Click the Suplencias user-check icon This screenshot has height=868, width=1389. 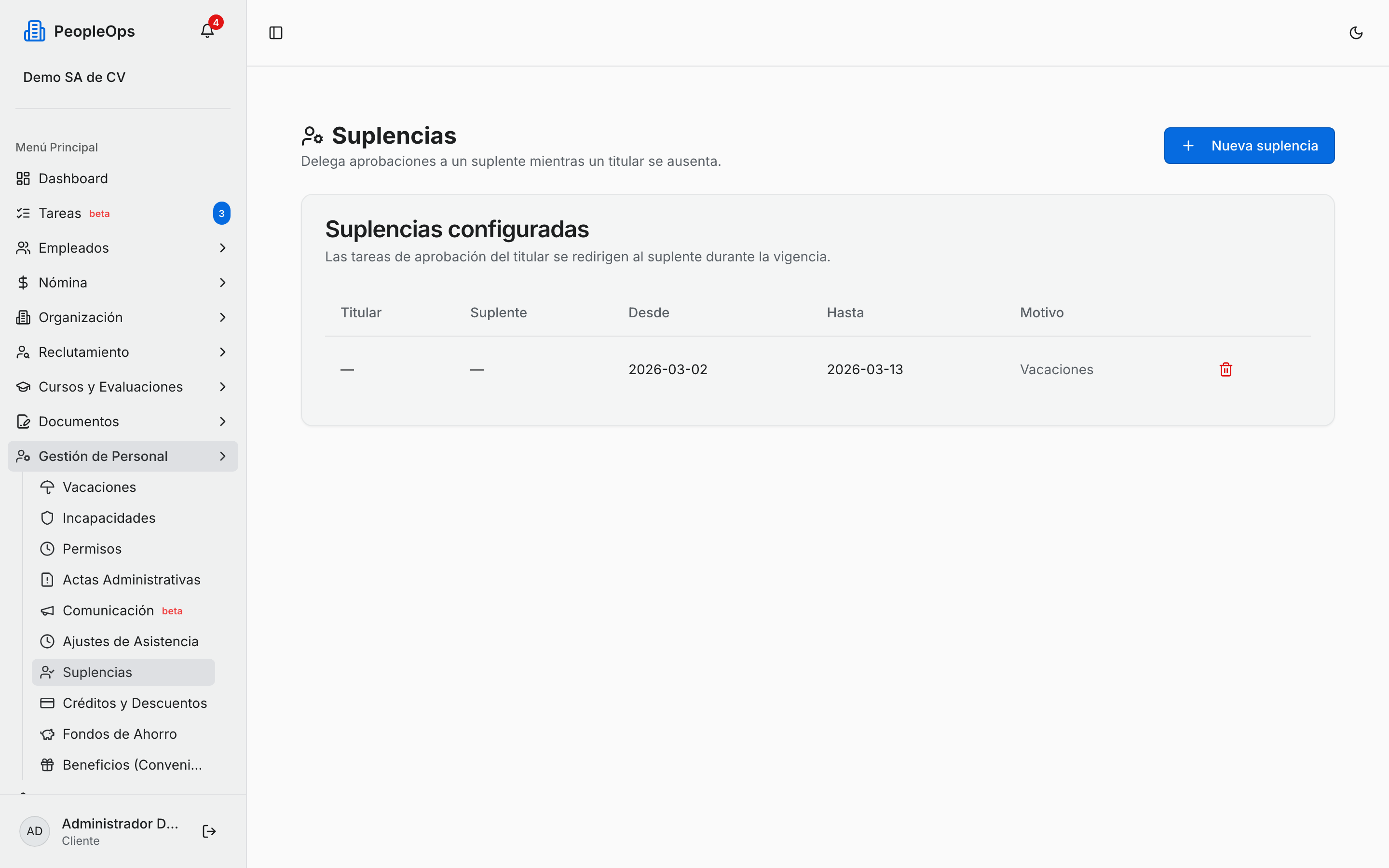click(x=47, y=672)
